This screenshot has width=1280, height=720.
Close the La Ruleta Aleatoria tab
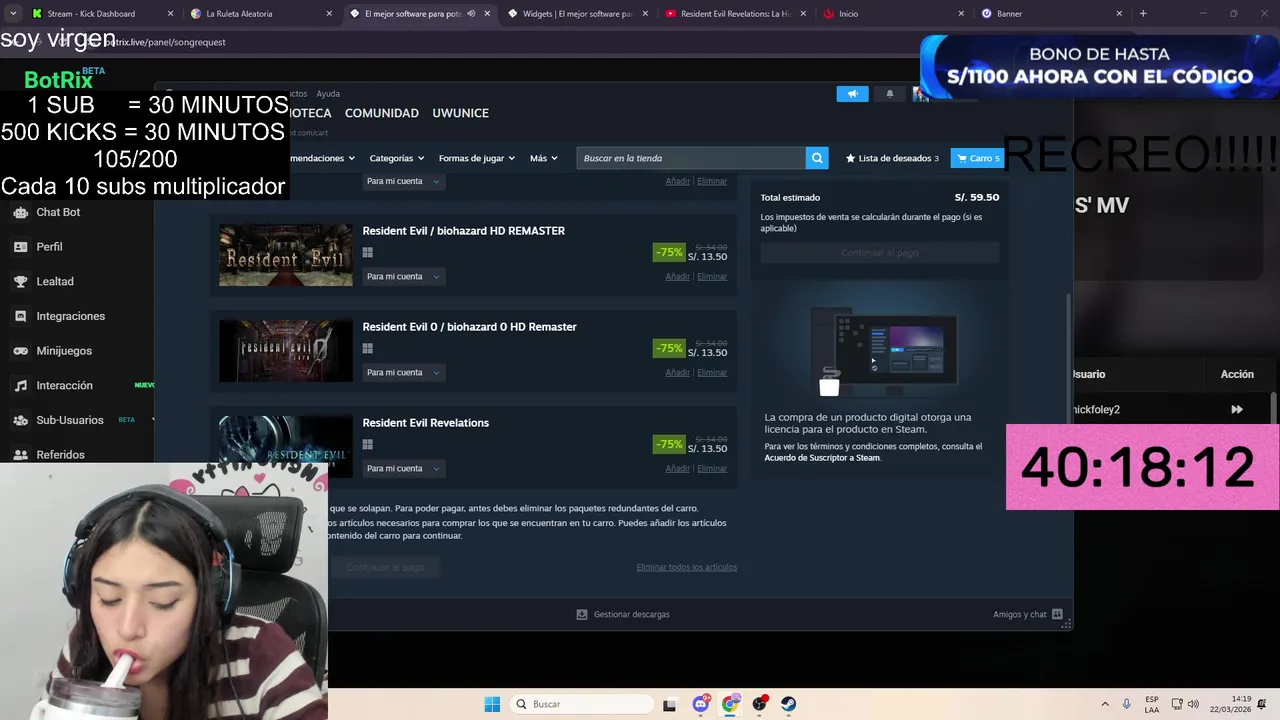[329, 14]
